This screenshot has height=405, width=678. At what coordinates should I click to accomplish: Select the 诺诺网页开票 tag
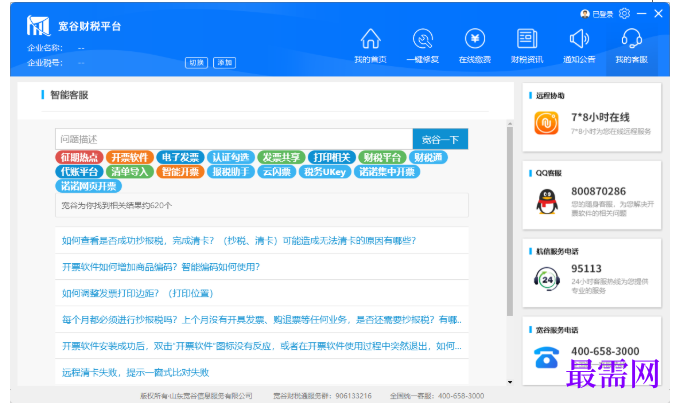pyautogui.click(x=89, y=186)
